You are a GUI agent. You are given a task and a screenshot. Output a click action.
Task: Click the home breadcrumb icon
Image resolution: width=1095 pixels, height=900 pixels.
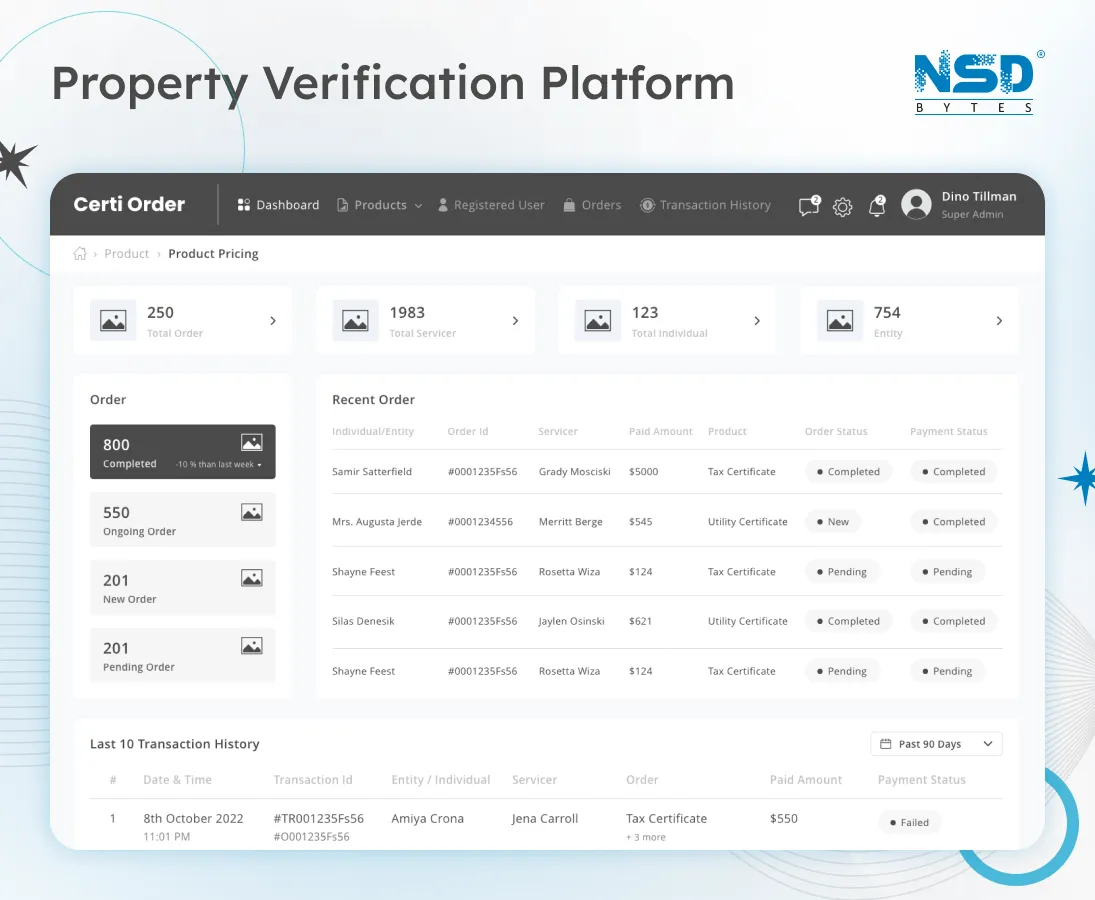[80, 253]
